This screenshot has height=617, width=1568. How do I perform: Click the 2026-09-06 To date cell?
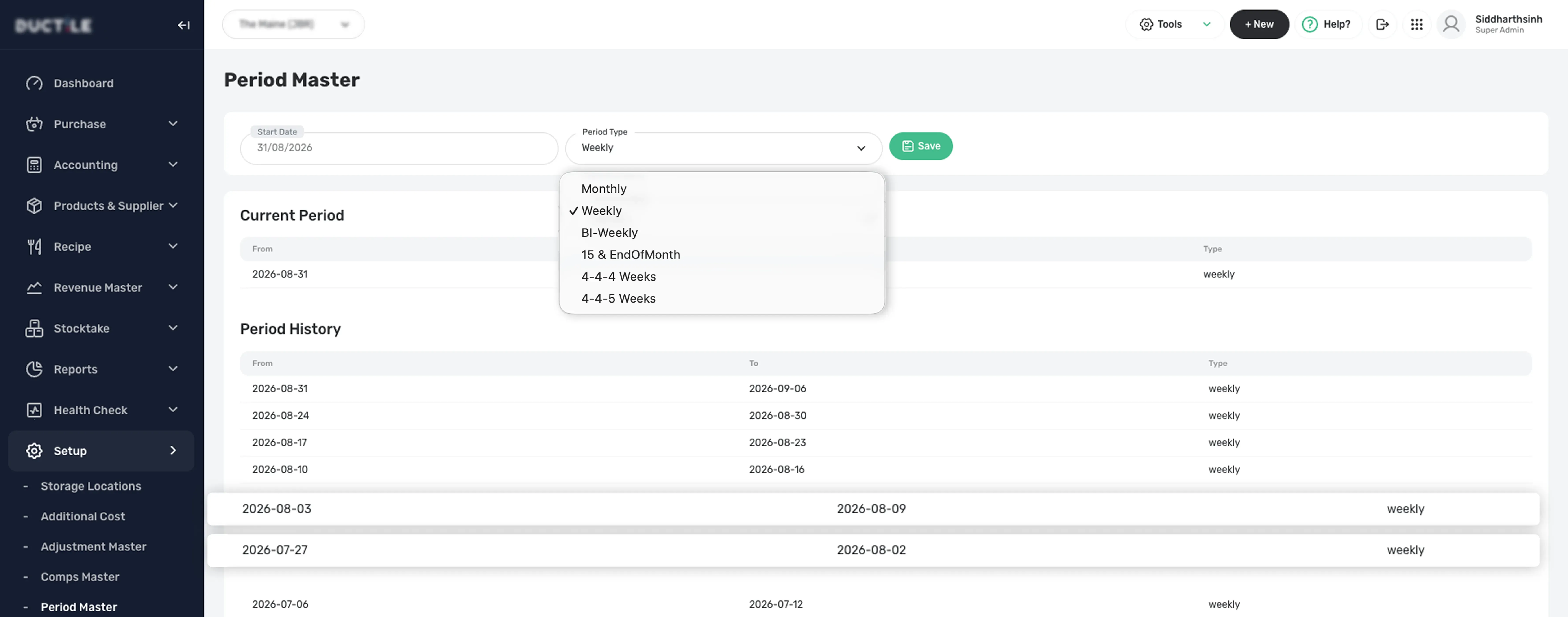pos(777,388)
